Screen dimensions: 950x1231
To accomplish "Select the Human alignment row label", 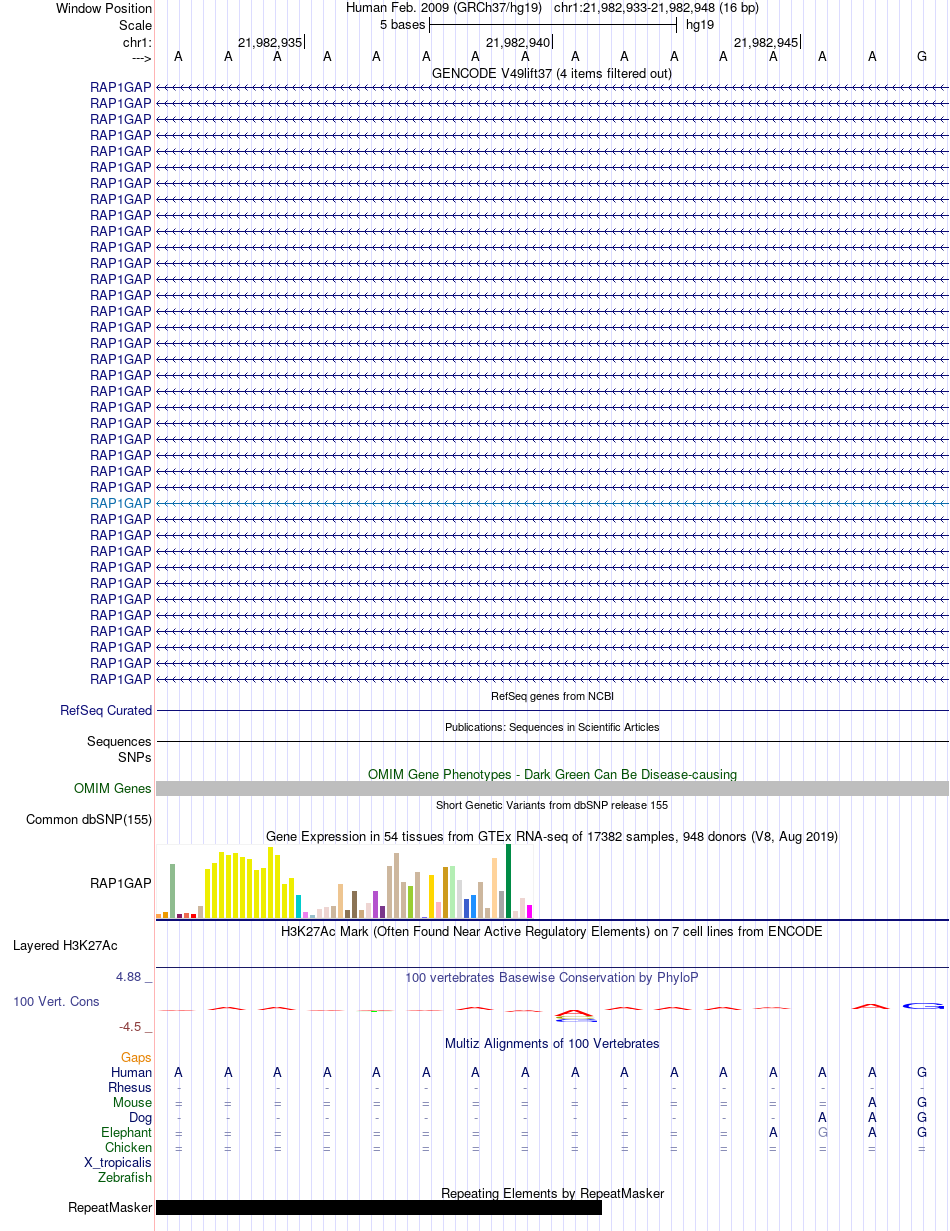I will [x=132, y=1072].
